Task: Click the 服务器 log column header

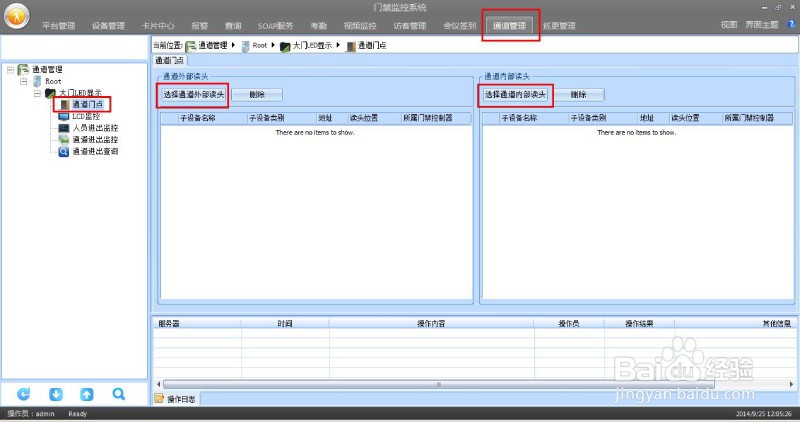Action: (x=197, y=324)
